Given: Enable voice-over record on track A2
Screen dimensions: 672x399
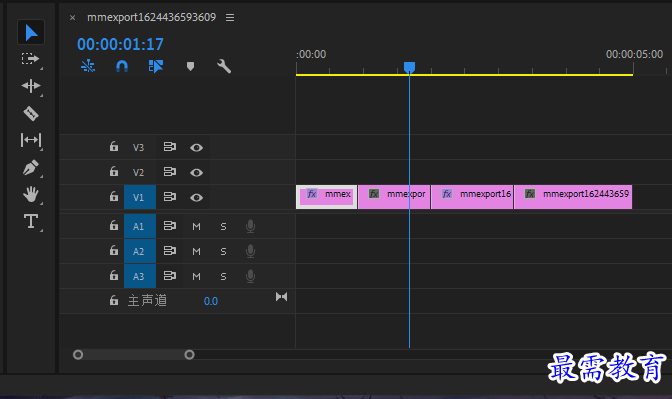Looking at the screenshot, I should [251, 251].
